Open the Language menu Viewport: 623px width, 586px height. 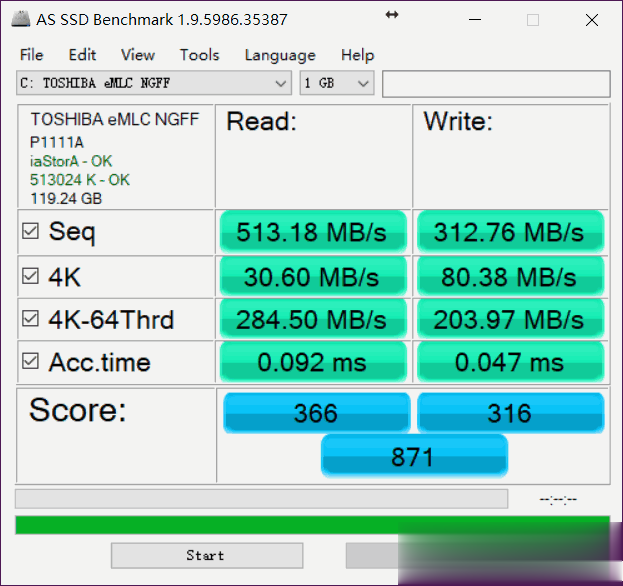(x=280, y=55)
